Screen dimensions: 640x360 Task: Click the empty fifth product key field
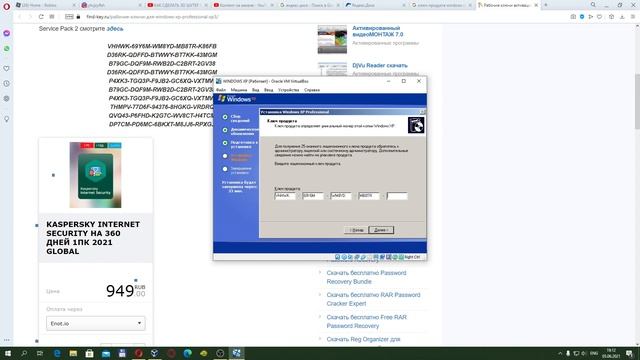point(397,196)
